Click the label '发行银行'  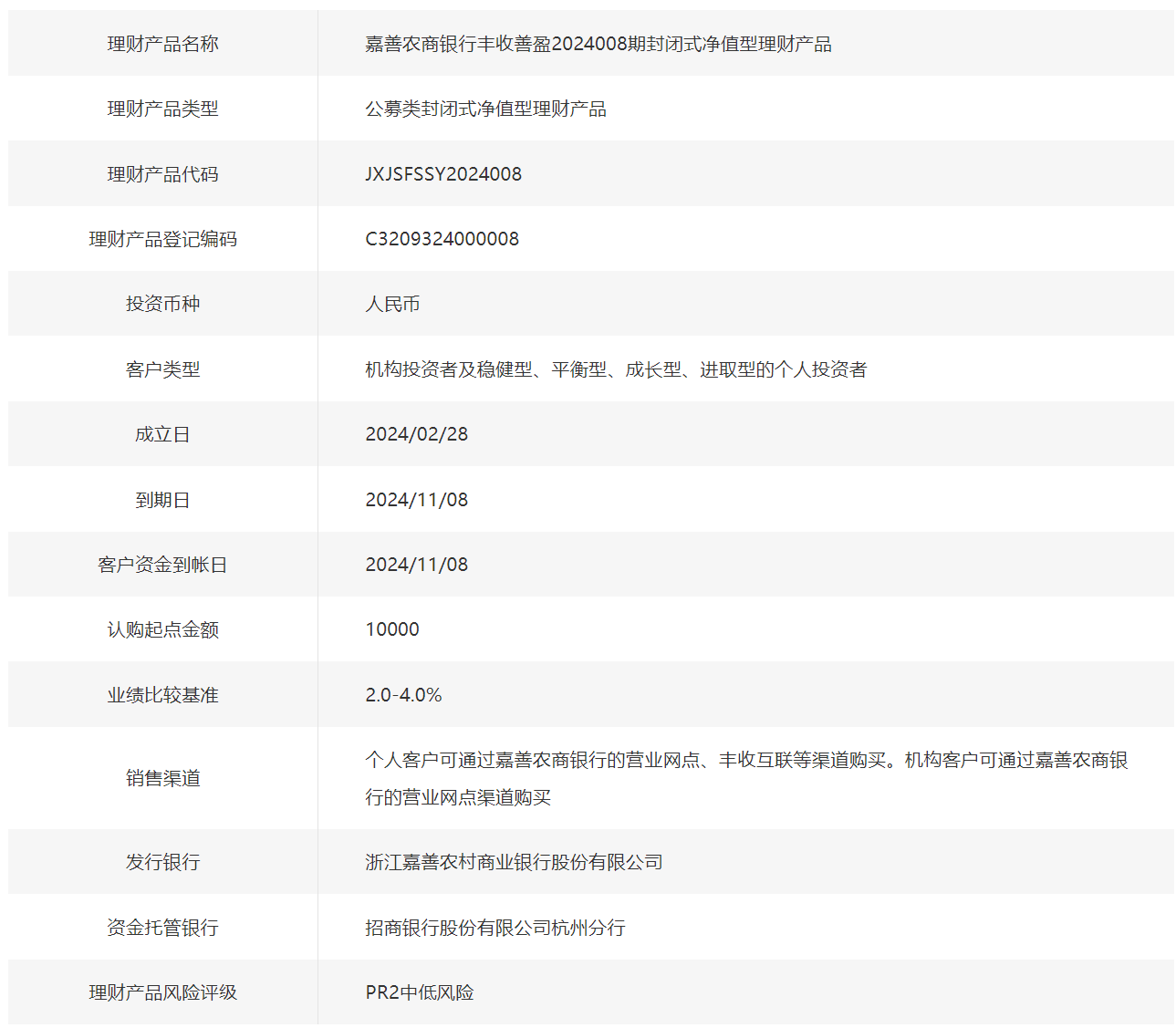(162, 862)
